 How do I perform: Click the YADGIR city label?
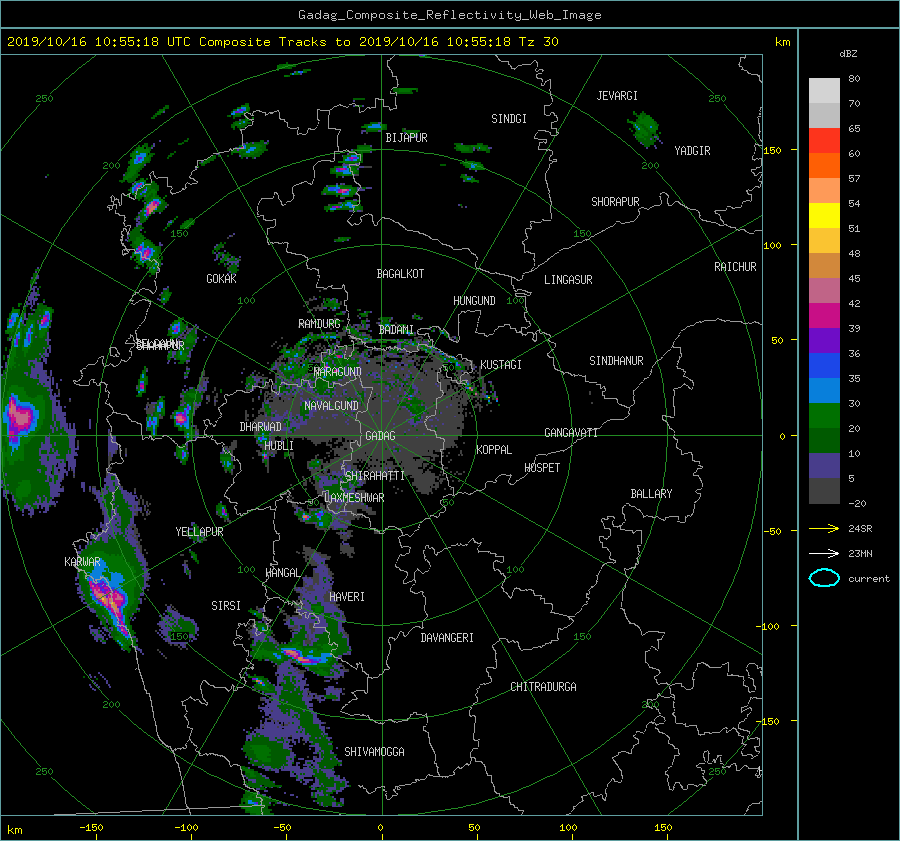(x=692, y=151)
